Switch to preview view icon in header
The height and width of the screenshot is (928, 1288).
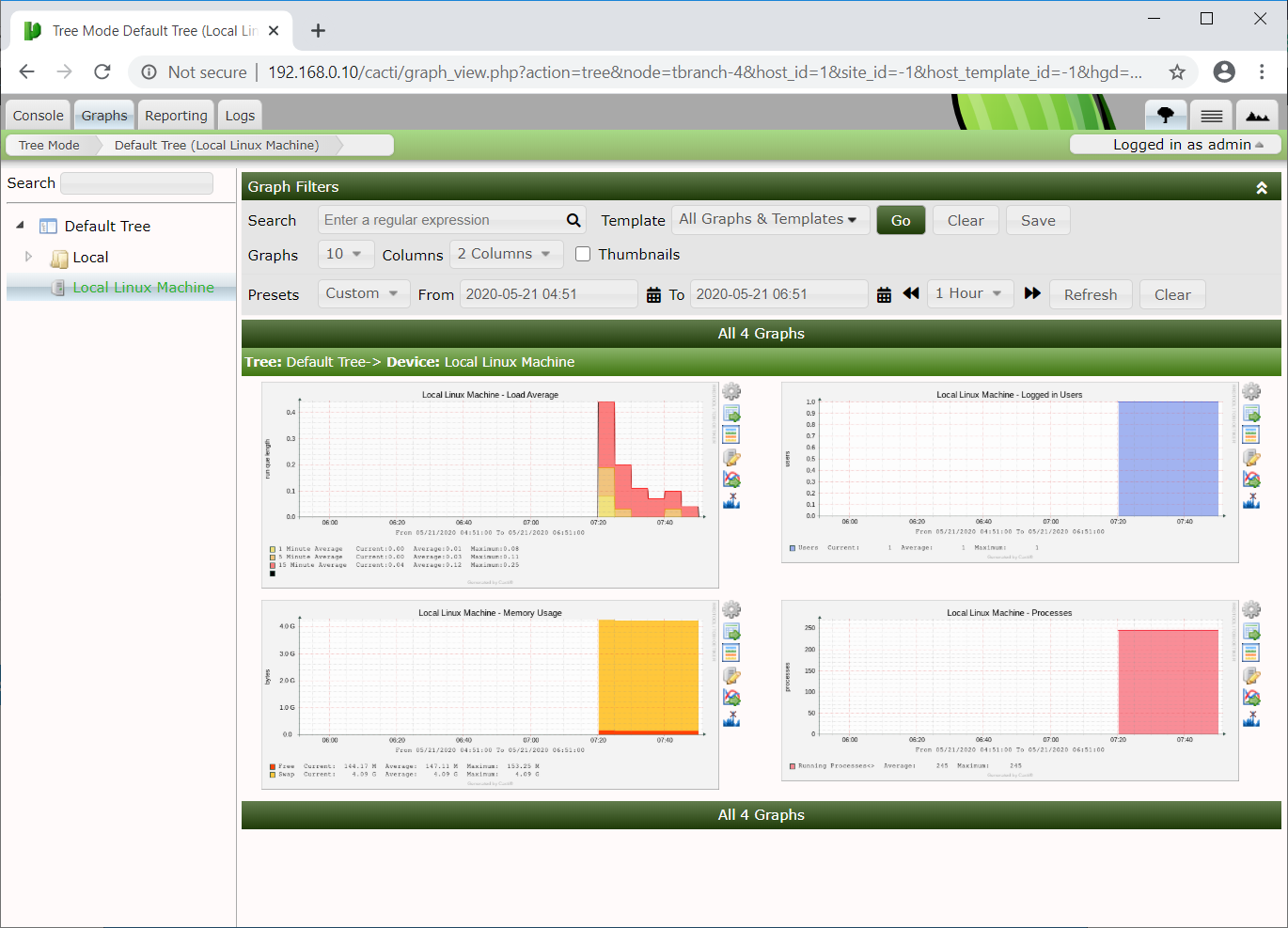pyautogui.click(x=1257, y=115)
